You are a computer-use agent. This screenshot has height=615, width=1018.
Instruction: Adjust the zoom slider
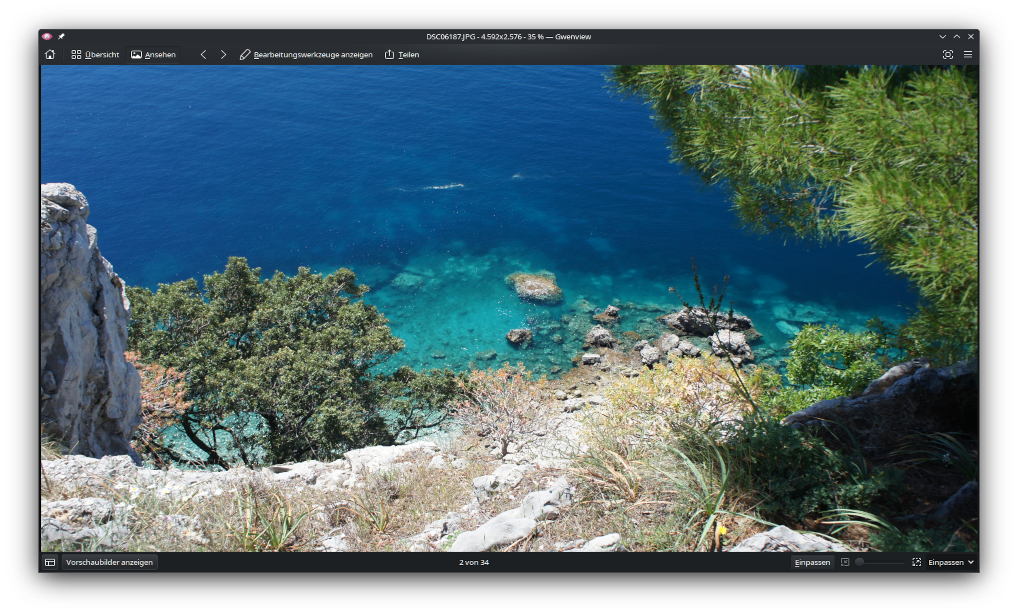click(x=880, y=563)
